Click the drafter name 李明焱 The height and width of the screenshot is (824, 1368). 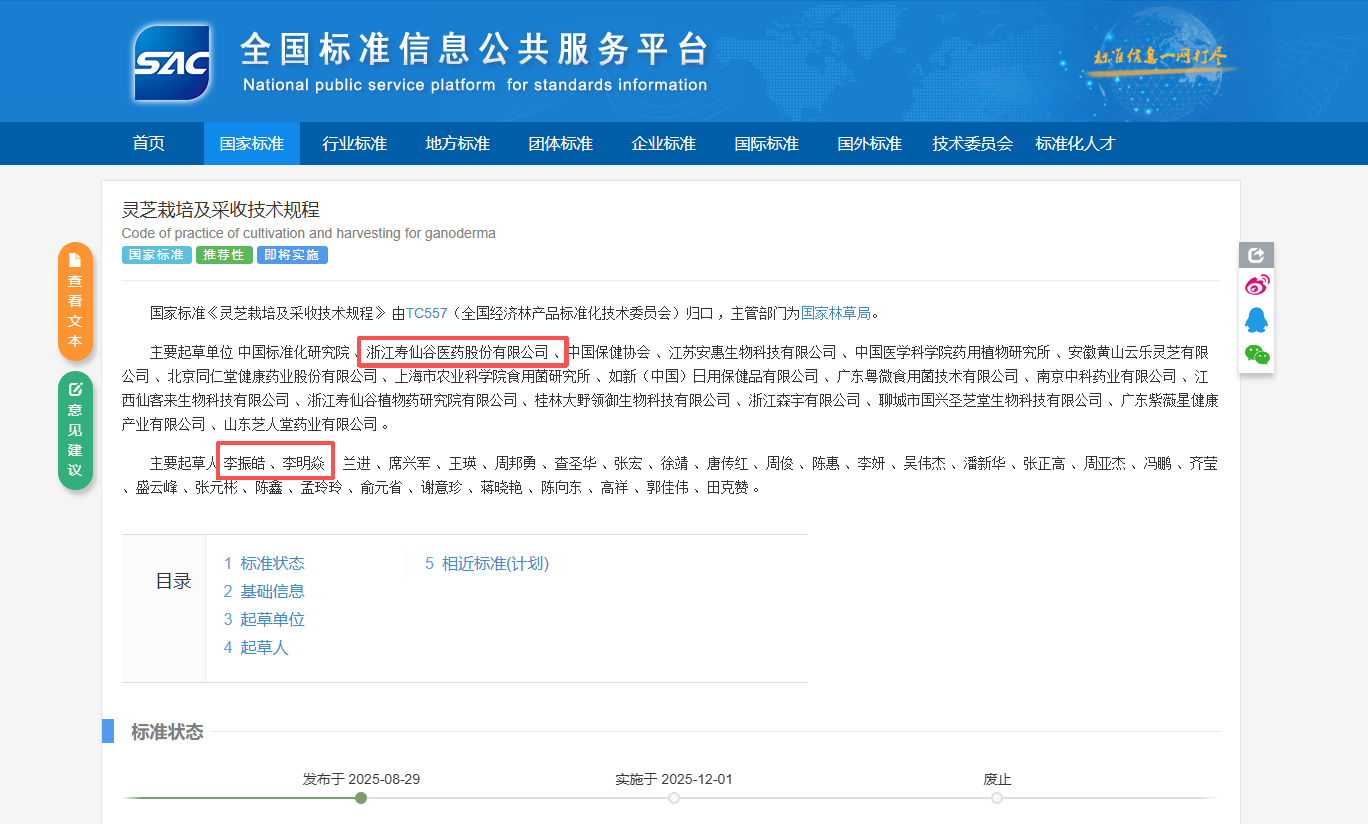point(304,463)
